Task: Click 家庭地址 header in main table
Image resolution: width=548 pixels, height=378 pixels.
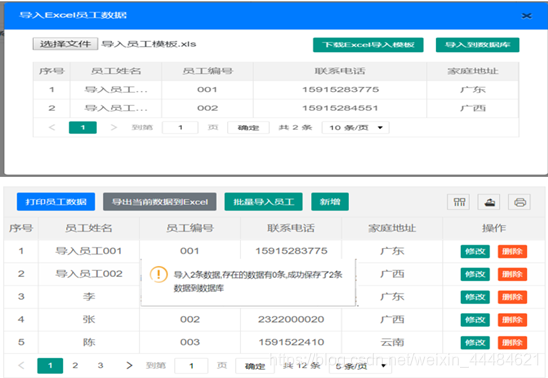Action: click(x=392, y=228)
